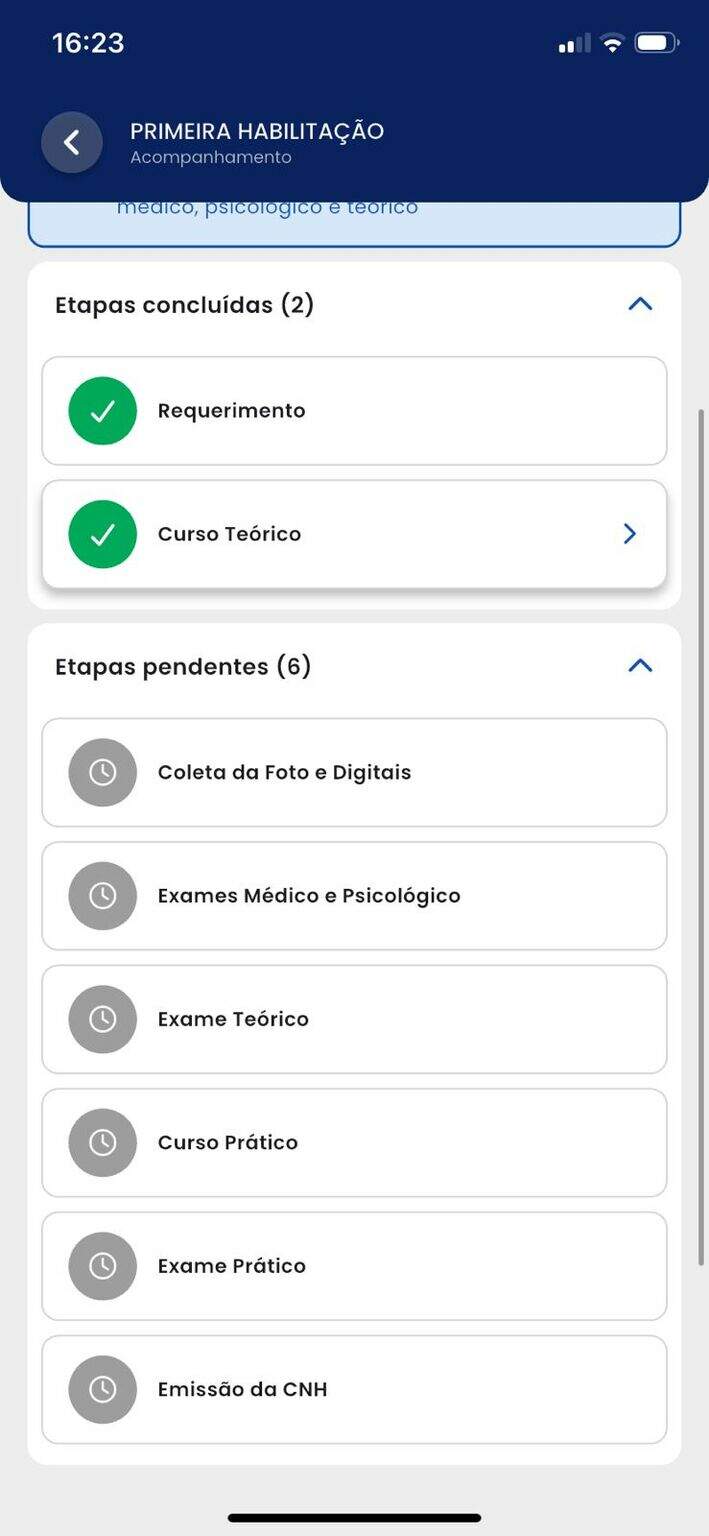
Task: Tap the clock icon beside Exame Teórico
Action: [102, 1019]
